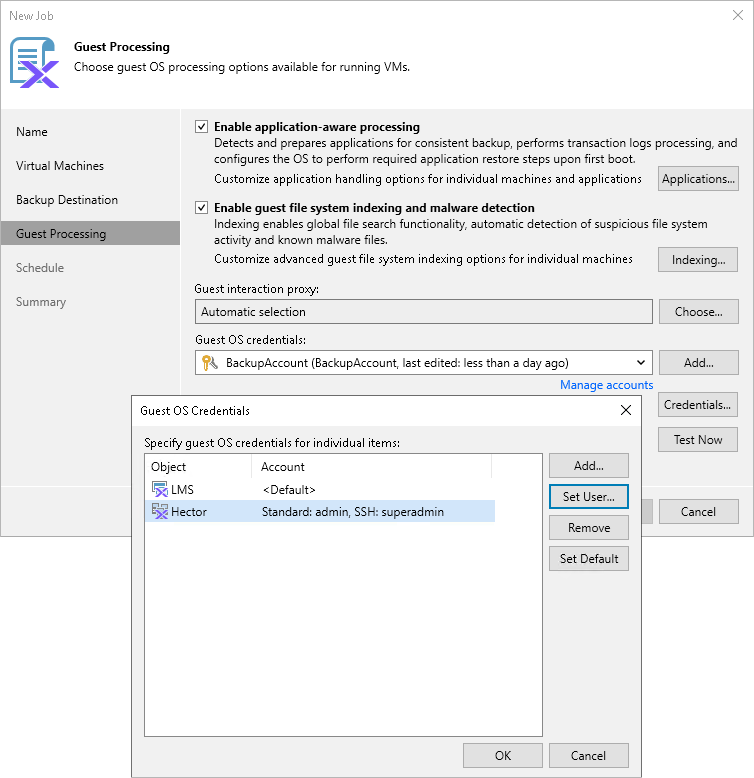Click the Hector virtual machine icon
This screenshot has width=754, height=778.
click(160, 511)
